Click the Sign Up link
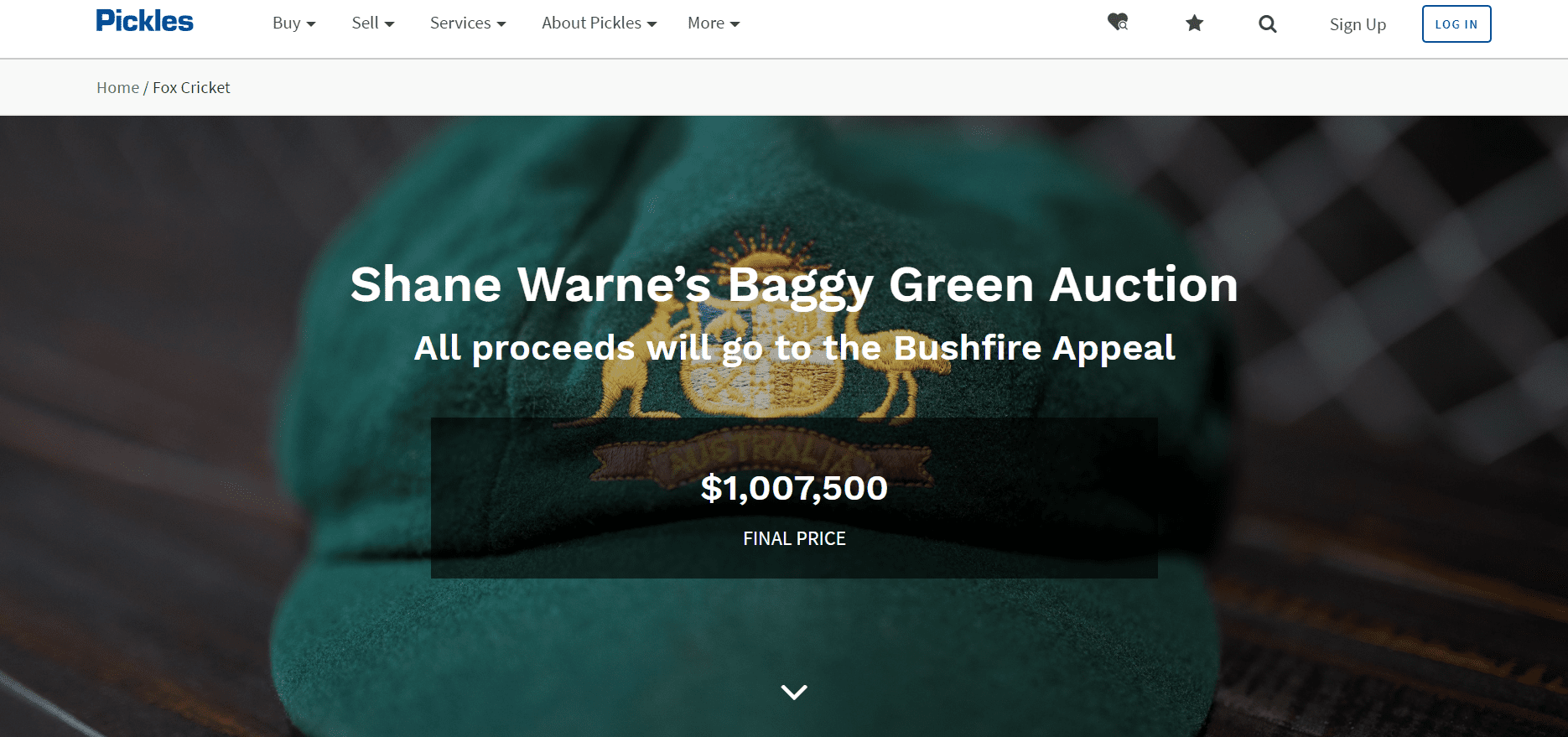The width and height of the screenshot is (1568, 737). click(1358, 24)
